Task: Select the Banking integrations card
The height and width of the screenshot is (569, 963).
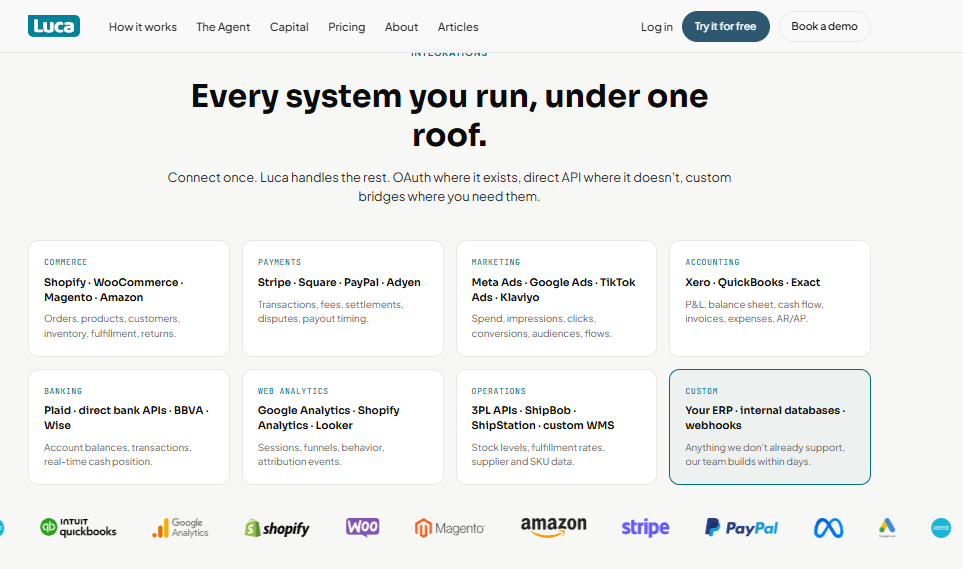Action: (x=129, y=426)
